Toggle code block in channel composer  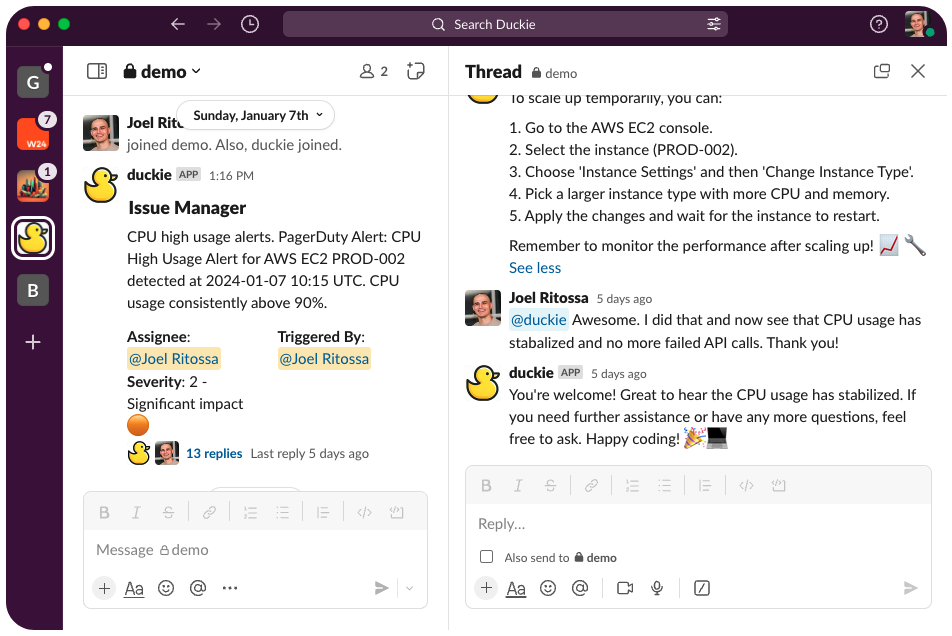(396, 513)
